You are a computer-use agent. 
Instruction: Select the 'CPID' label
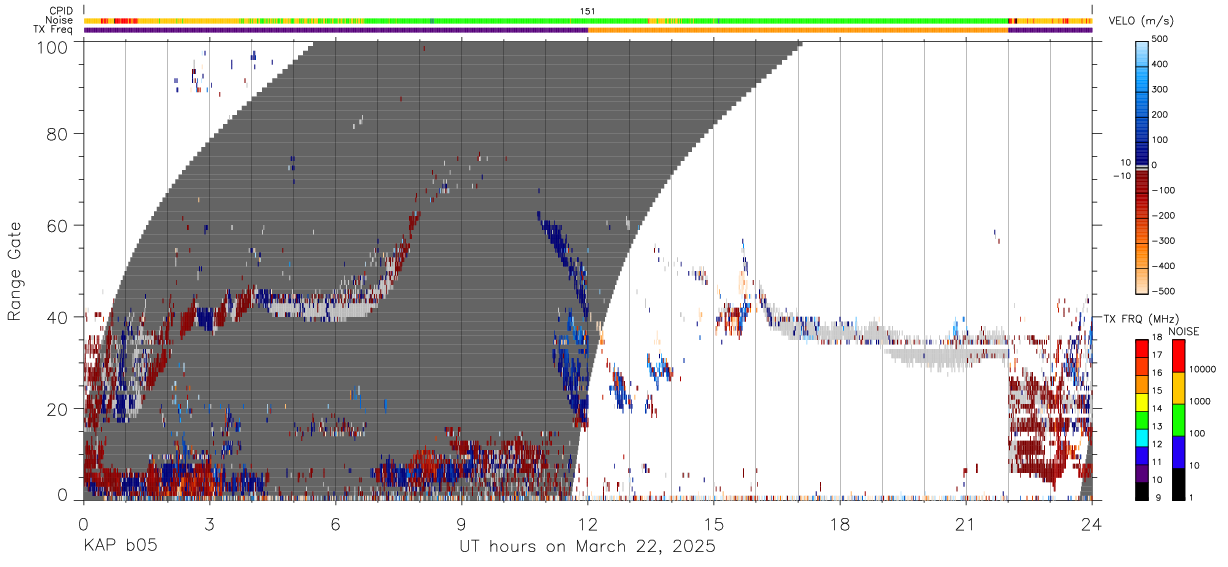pyautogui.click(x=61, y=10)
